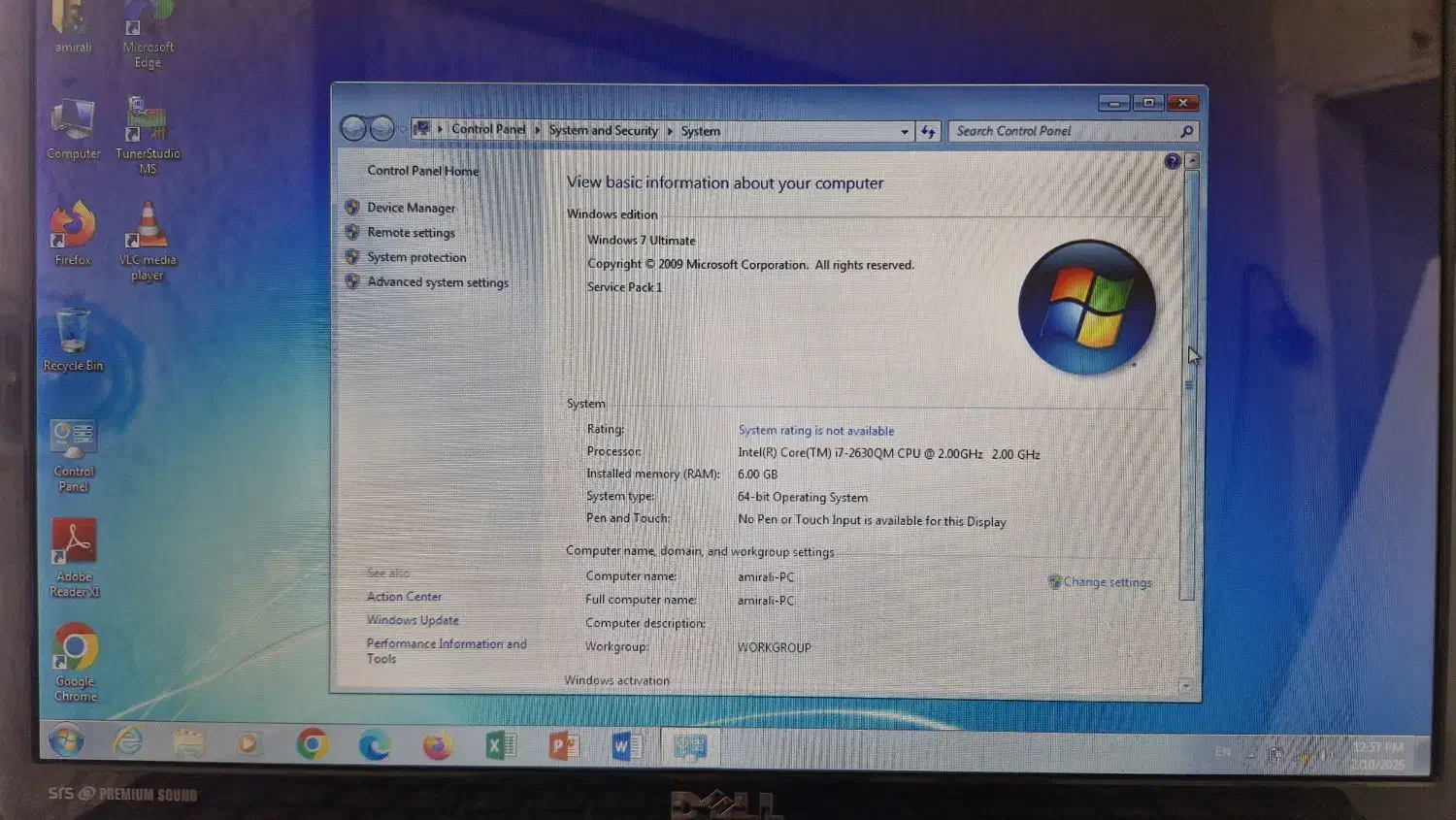Select the Google Chrome desktop shortcut
This screenshot has height=820, width=1456.
pyautogui.click(x=76, y=663)
